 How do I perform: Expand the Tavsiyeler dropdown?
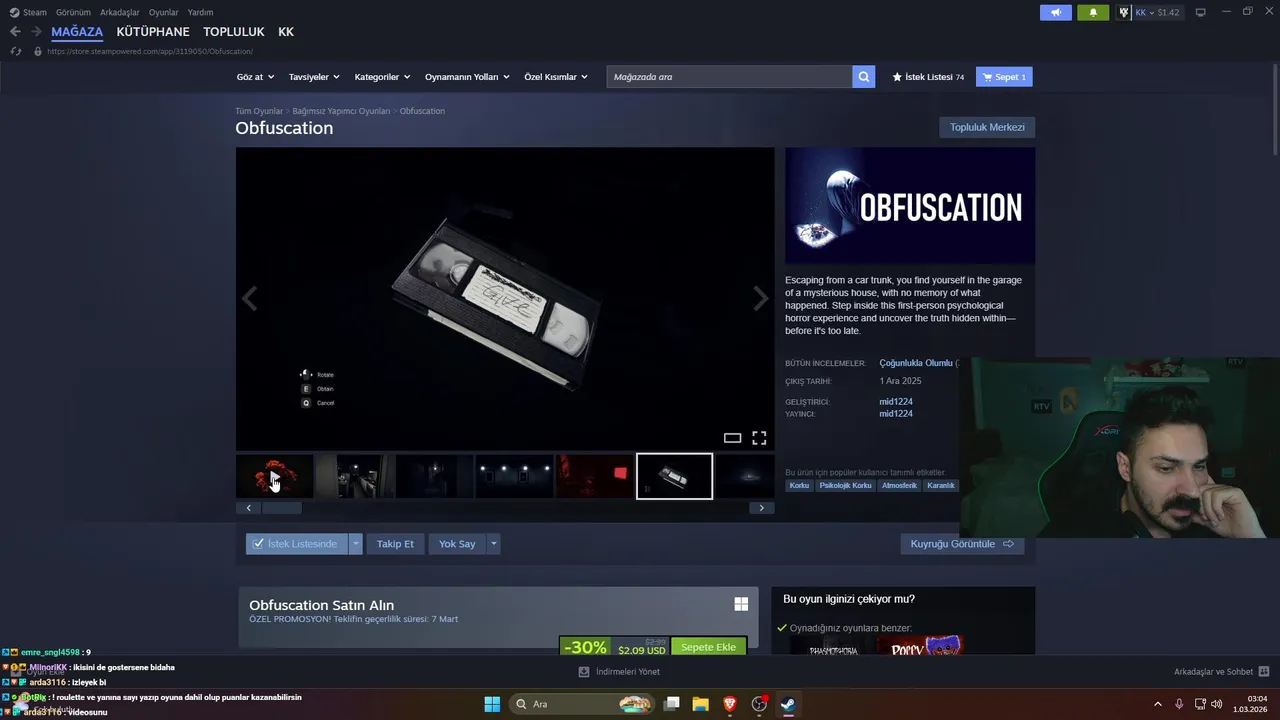(x=314, y=77)
